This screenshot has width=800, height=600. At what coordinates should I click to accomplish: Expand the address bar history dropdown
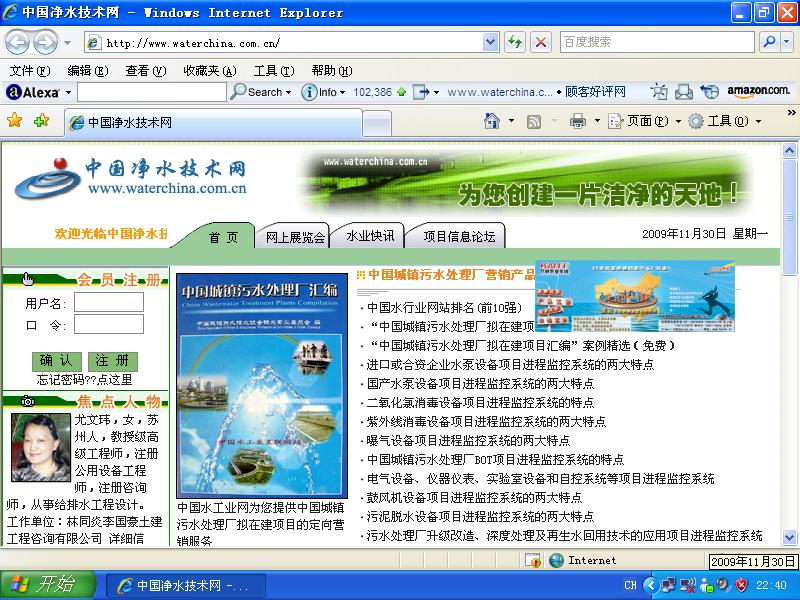[x=490, y=42]
